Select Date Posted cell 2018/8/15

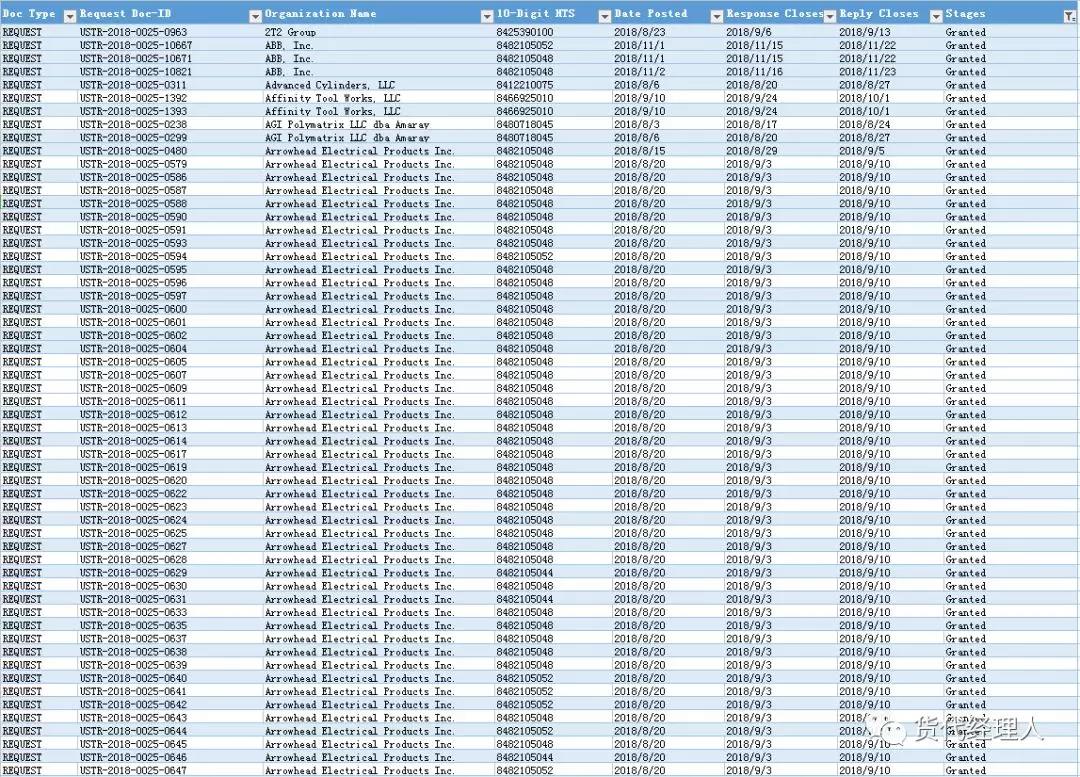pos(667,151)
